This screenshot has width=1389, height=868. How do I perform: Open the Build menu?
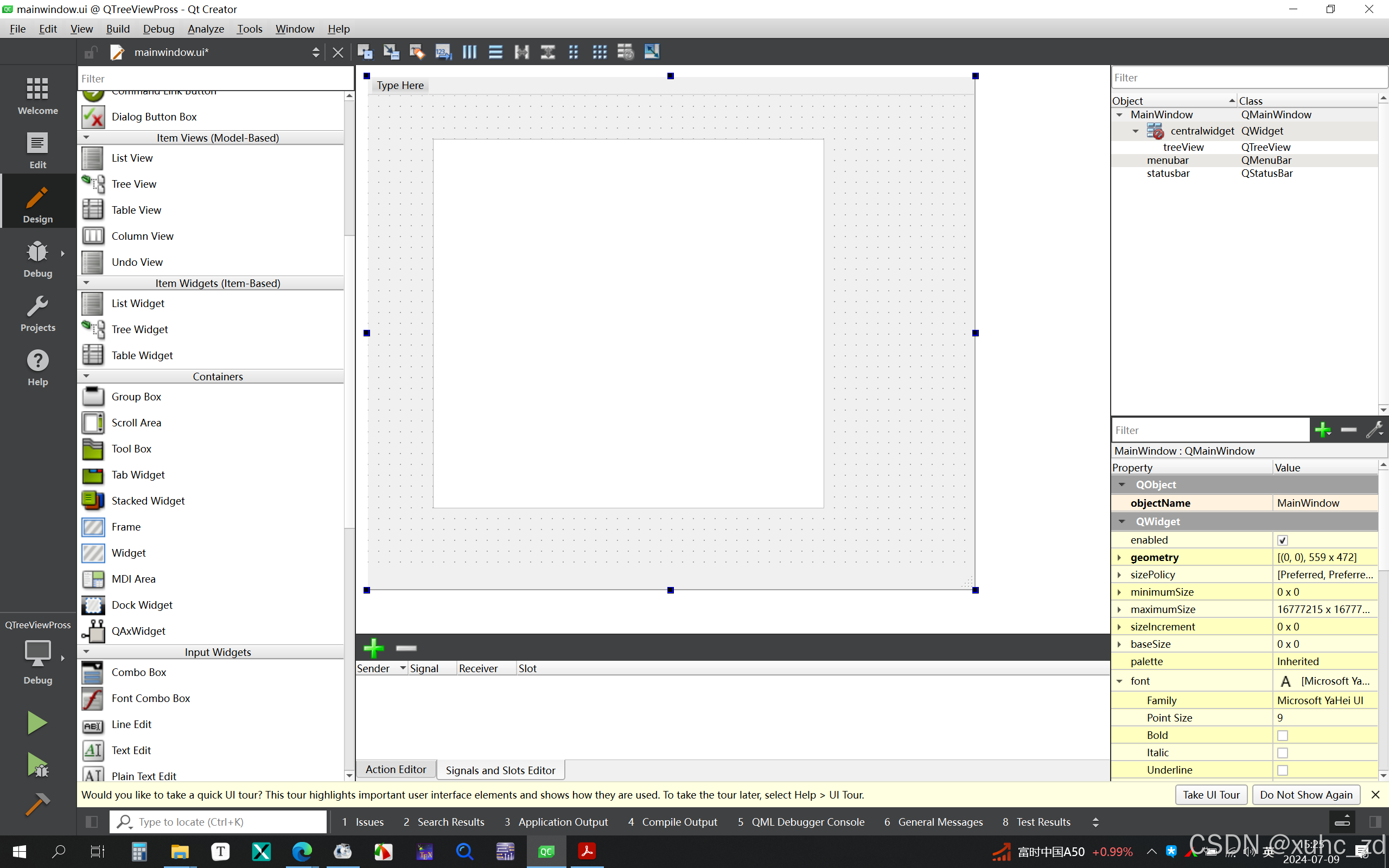(118, 29)
